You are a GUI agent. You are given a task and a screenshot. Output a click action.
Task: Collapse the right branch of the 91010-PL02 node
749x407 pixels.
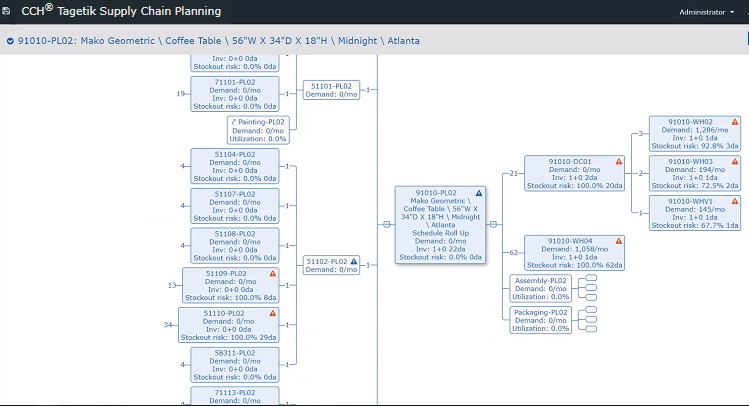click(493, 224)
